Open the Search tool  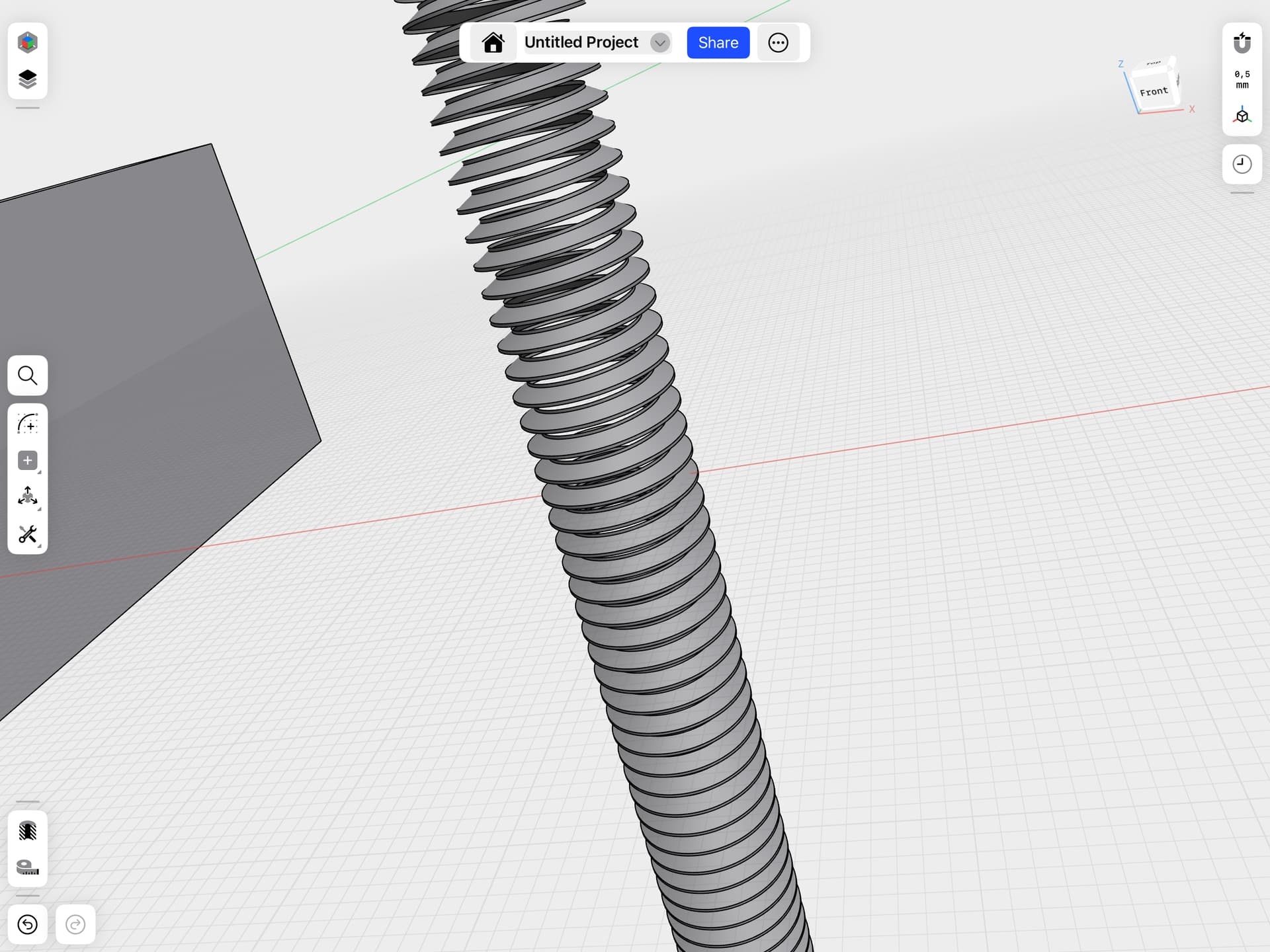tap(27, 376)
